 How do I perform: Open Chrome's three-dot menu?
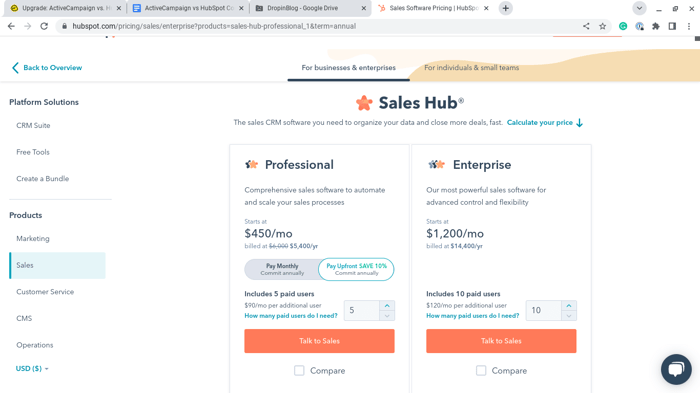689,26
